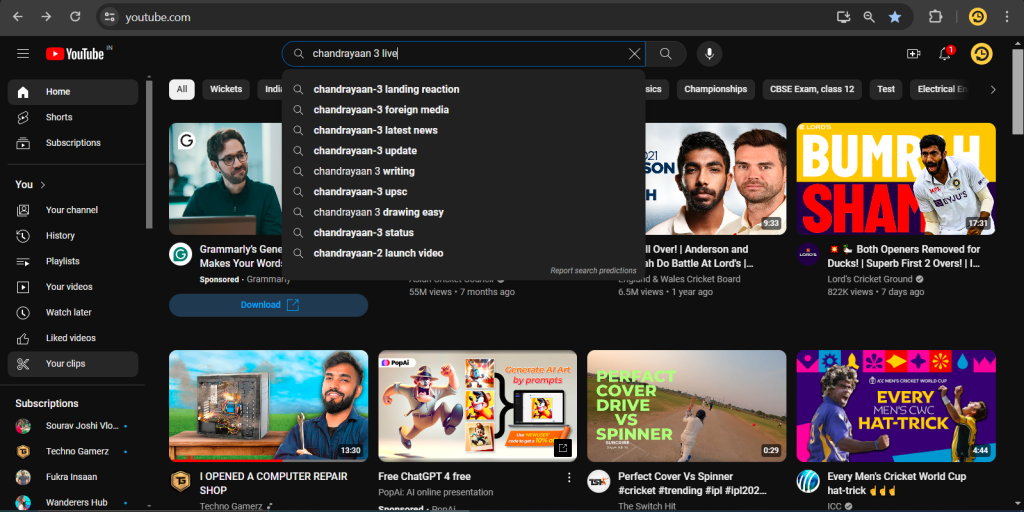The height and width of the screenshot is (512, 1024).
Task: Open YouTube account avatar menu
Action: 981,54
